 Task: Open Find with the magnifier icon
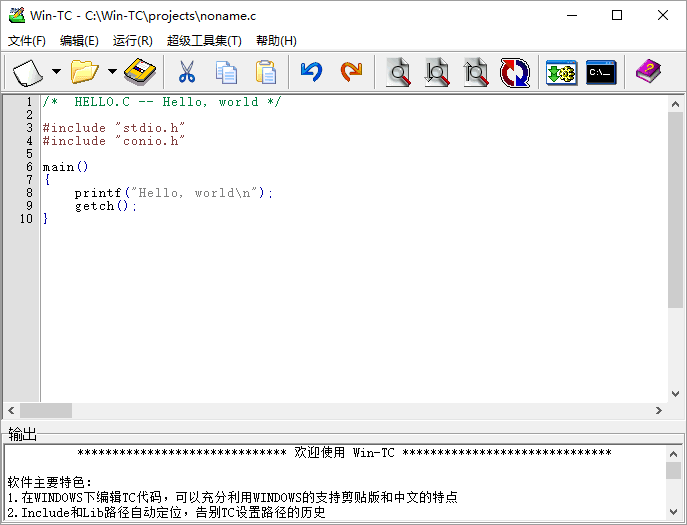pos(398,72)
